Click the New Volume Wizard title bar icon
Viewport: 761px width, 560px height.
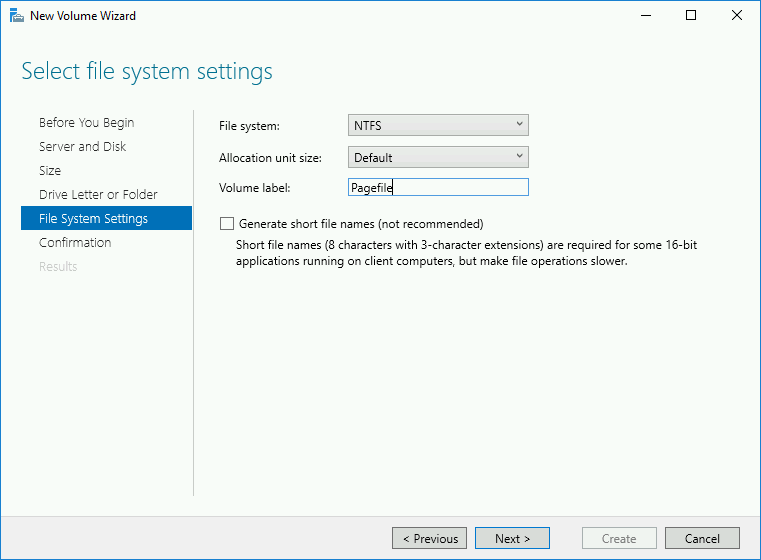(15, 16)
